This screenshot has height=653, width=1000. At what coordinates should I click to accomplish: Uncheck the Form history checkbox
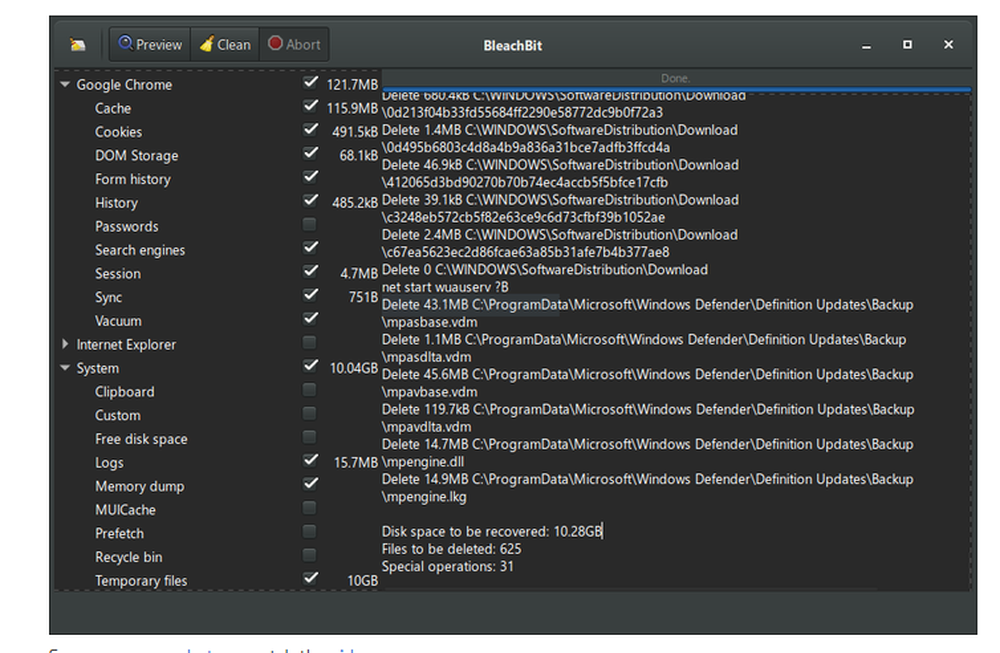pyautogui.click(x=310, y=177)
